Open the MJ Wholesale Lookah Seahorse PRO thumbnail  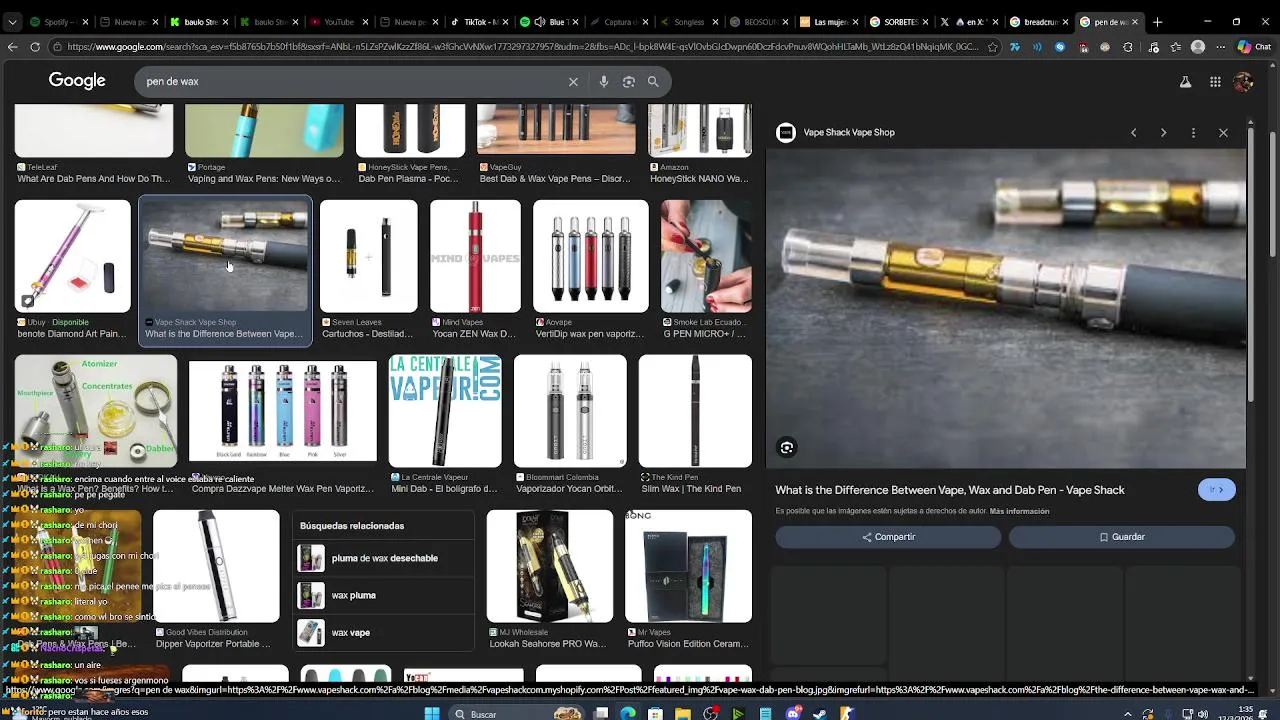click(549, 566)
